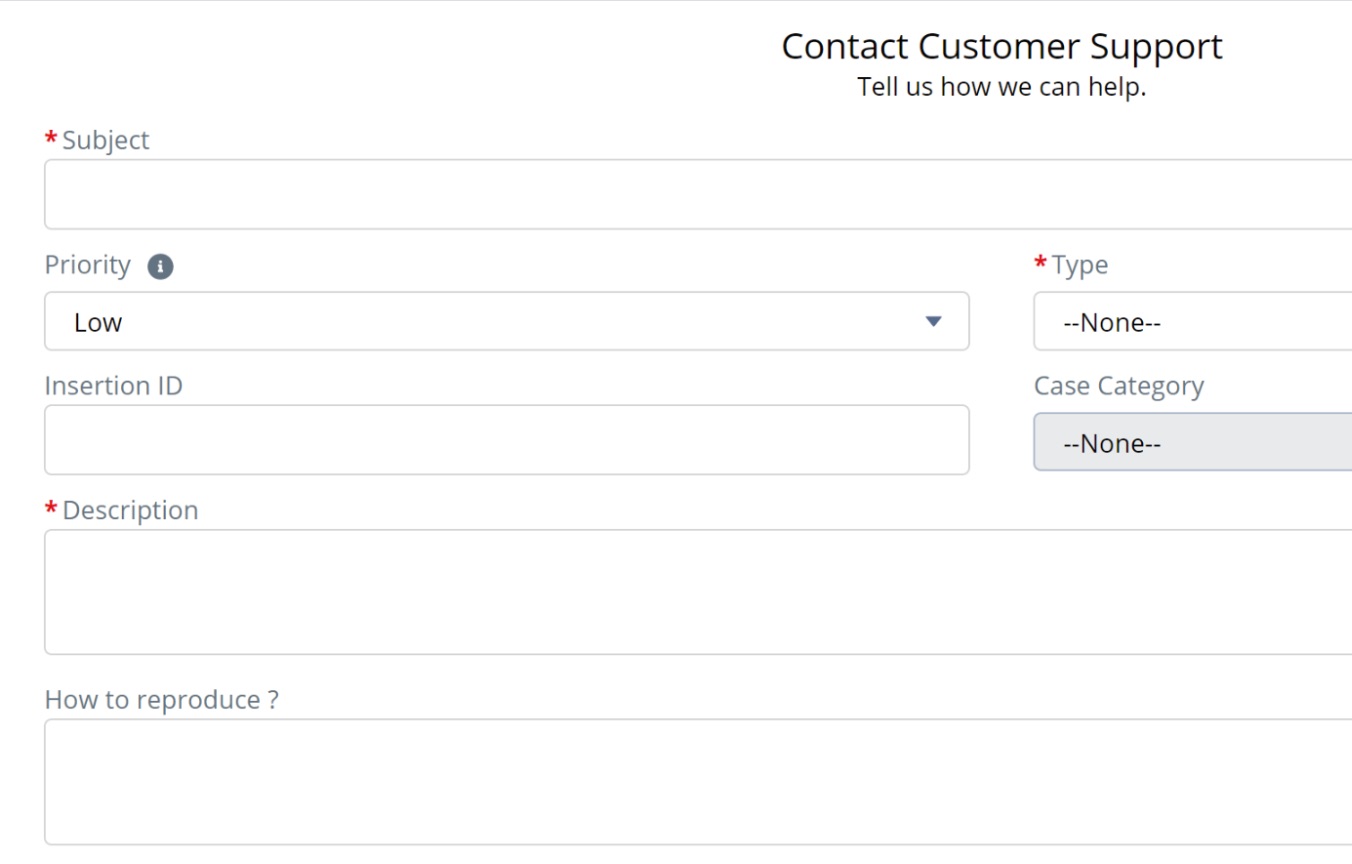1352x864 pixels.
Task: Click inside the Insertion ID field
Action: coord(505,440)
